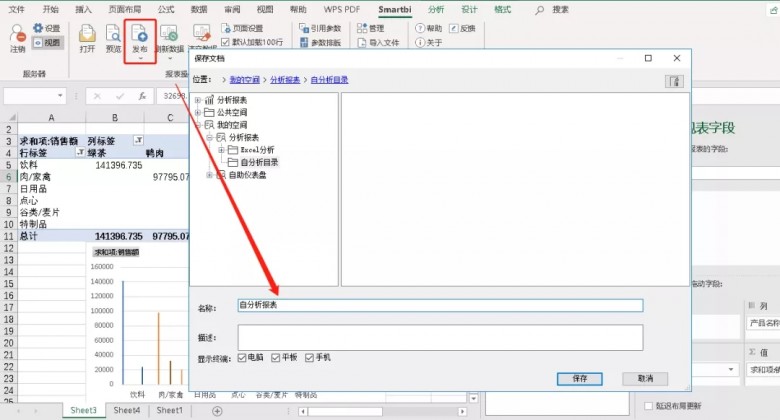Select 我的空间 tree item
Image resolution: width=780 pixels, height=420 pixels.
click(232, 125)
